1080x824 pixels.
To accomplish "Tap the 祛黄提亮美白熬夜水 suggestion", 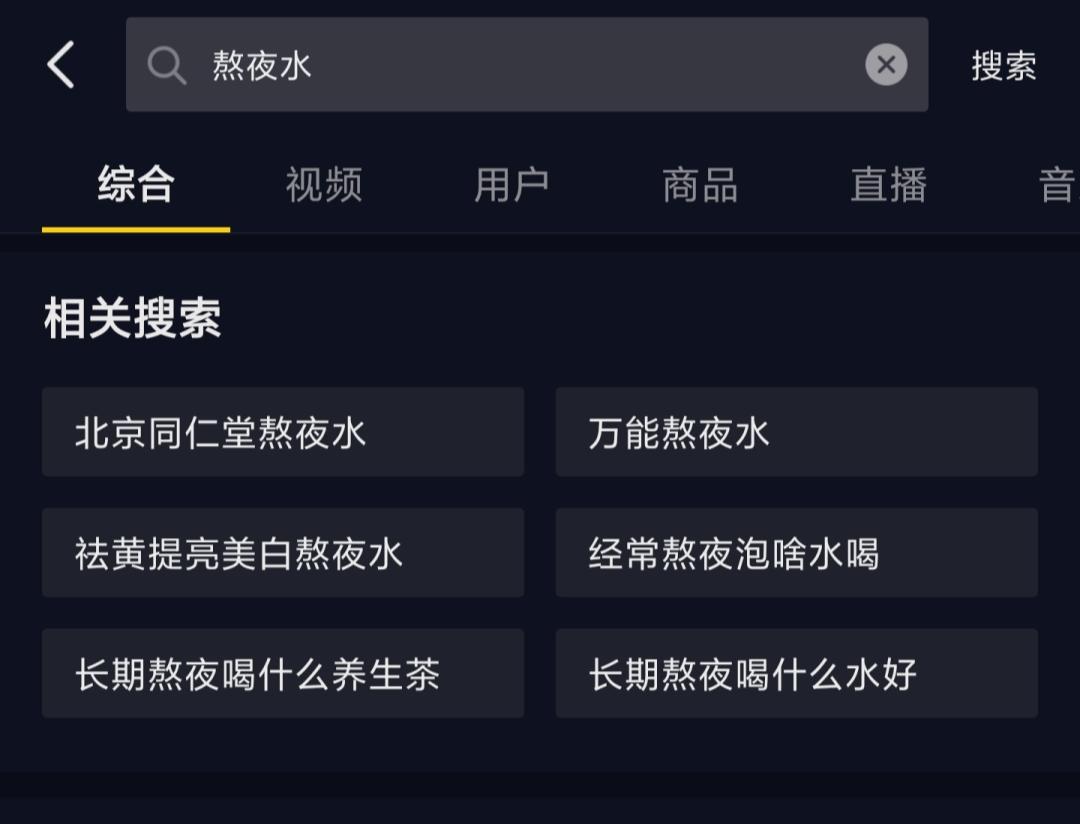I will tap(283, 553).
